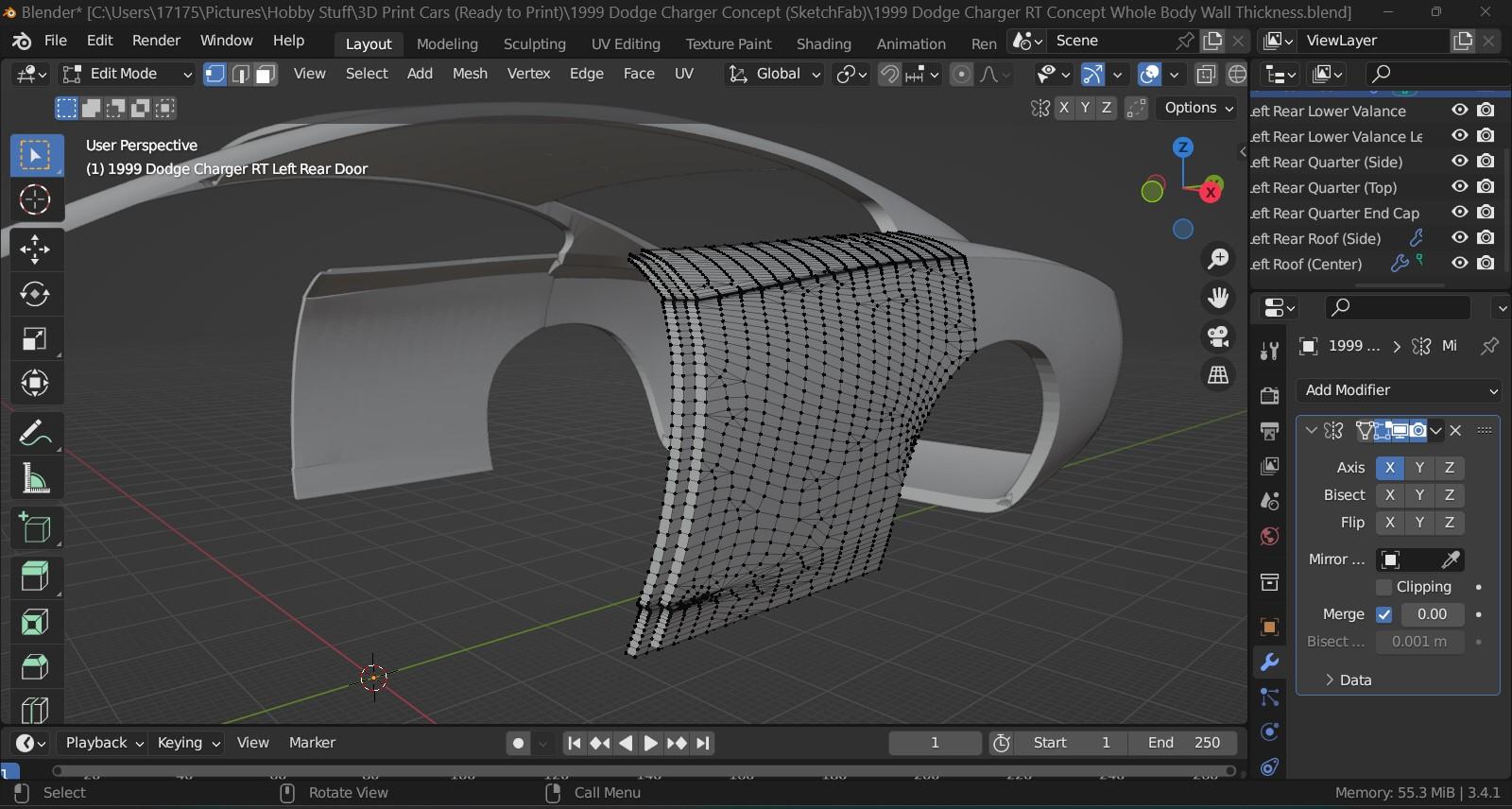Select the Extrude Region tool
1512x809 pixels.
[x=36, y=577]
